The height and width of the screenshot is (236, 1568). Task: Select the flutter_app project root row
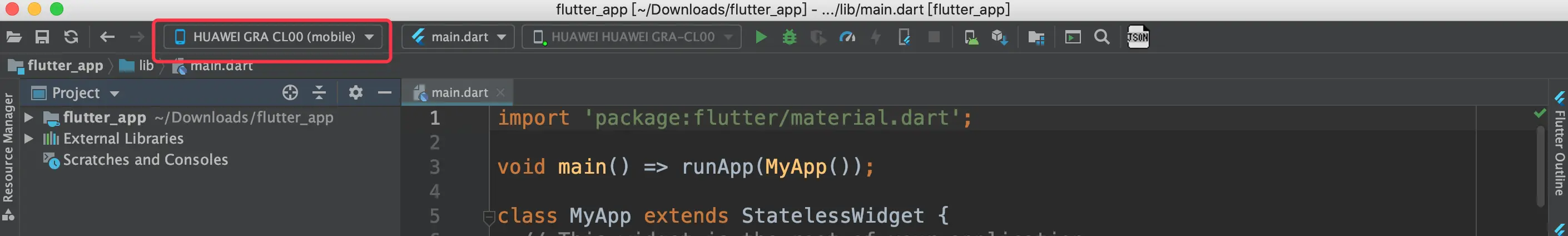(210, 117)
